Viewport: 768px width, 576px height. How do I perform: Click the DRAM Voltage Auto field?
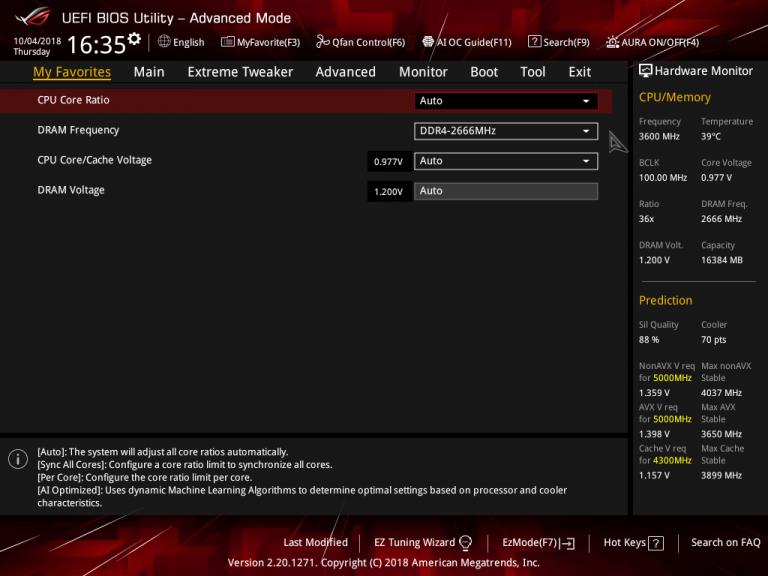[506, 191]
